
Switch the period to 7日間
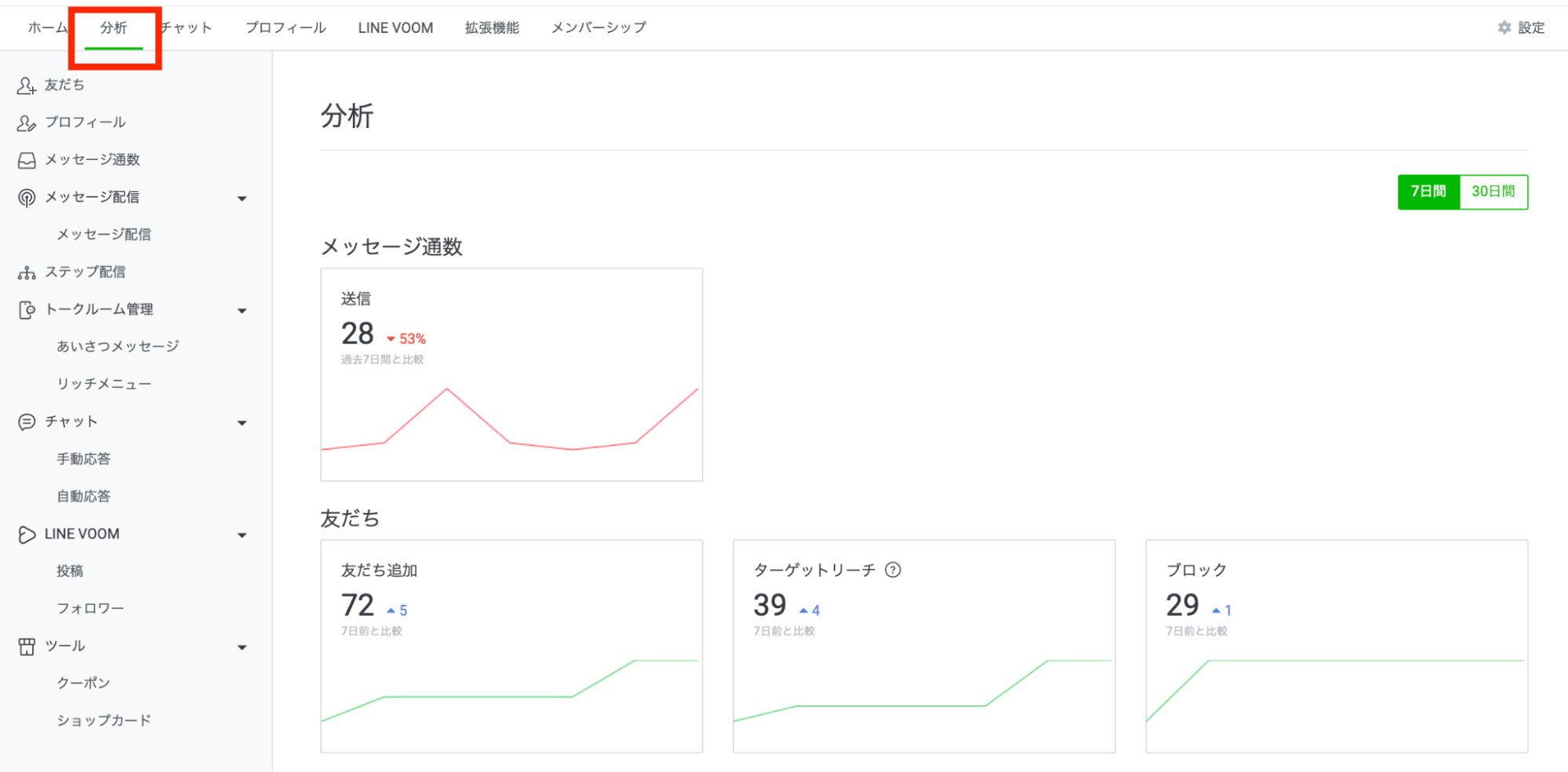coord(1428,192)
